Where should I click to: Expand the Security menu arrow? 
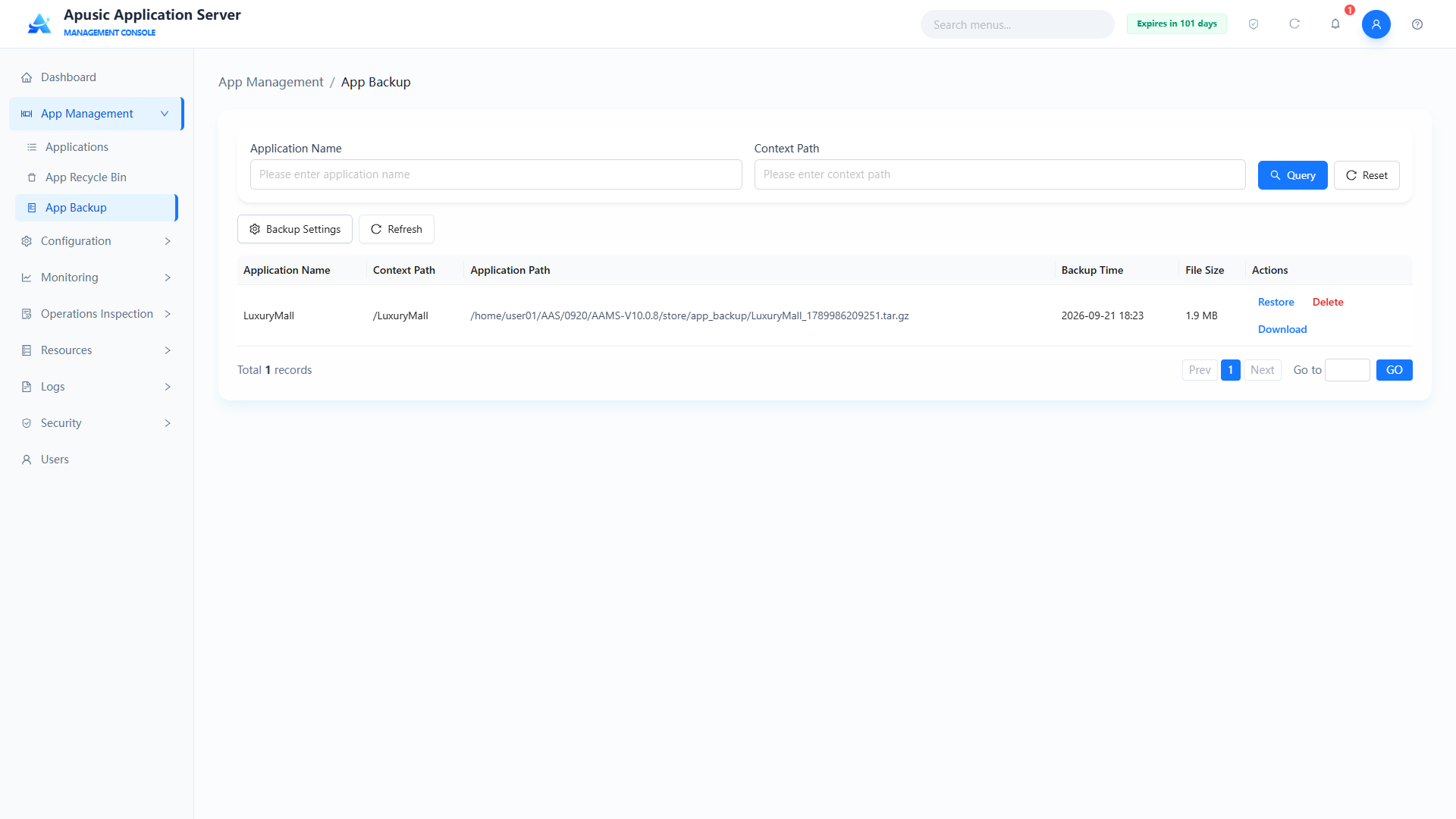[168, 423]
